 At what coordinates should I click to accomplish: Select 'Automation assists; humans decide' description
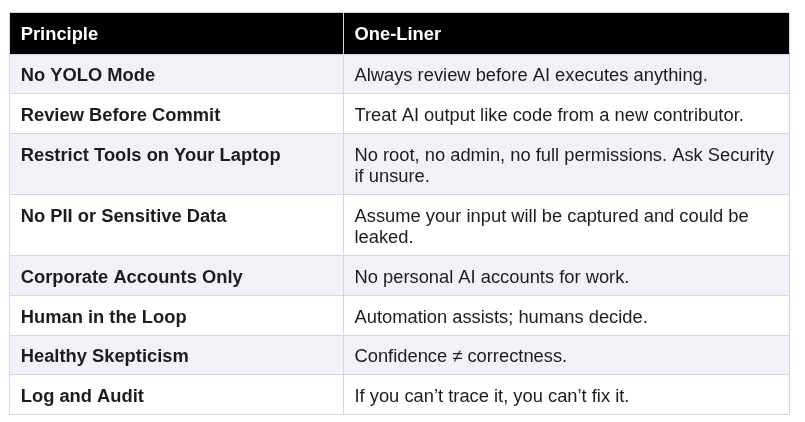pos(500,317)
